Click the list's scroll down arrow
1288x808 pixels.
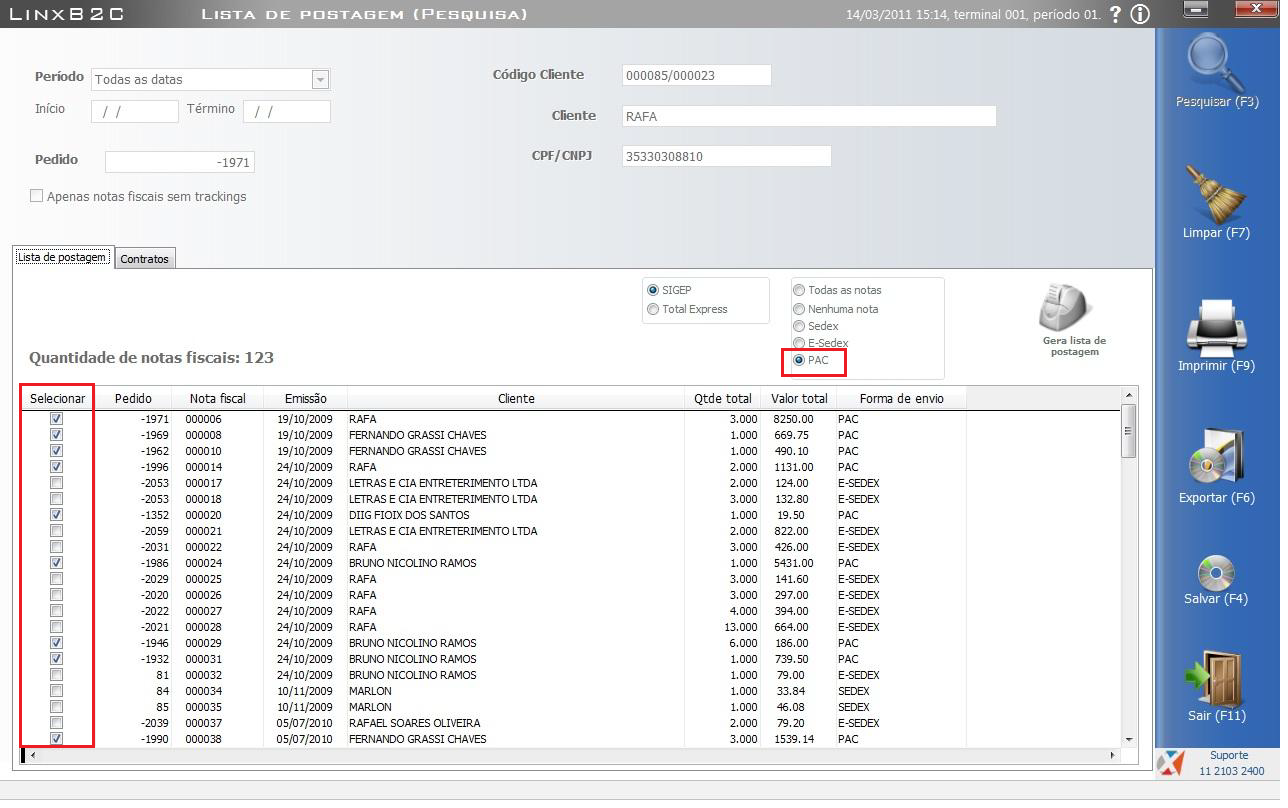(1129, 739)
